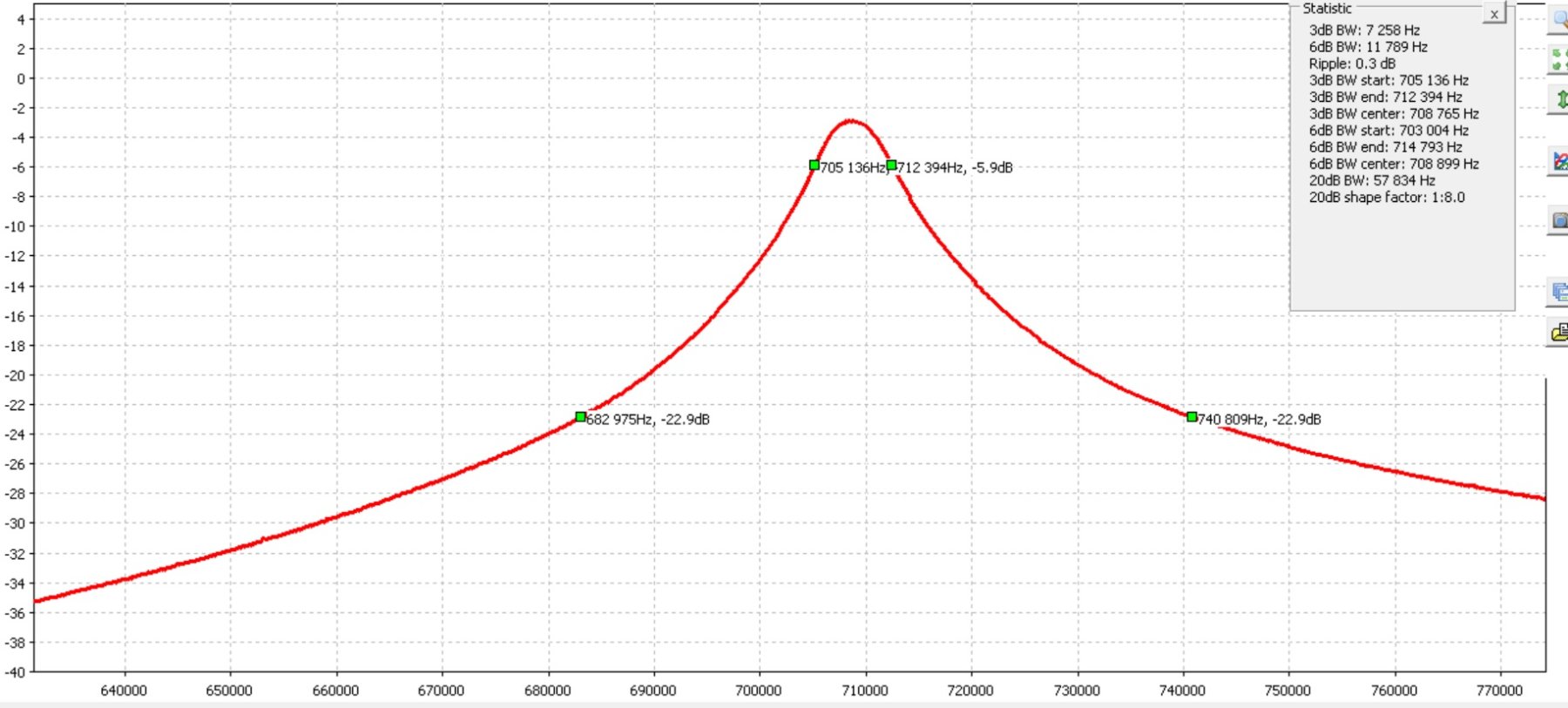Click the 740000 frequency axis label
The height and width of the screenshot is (708, 1568).
1182,690
